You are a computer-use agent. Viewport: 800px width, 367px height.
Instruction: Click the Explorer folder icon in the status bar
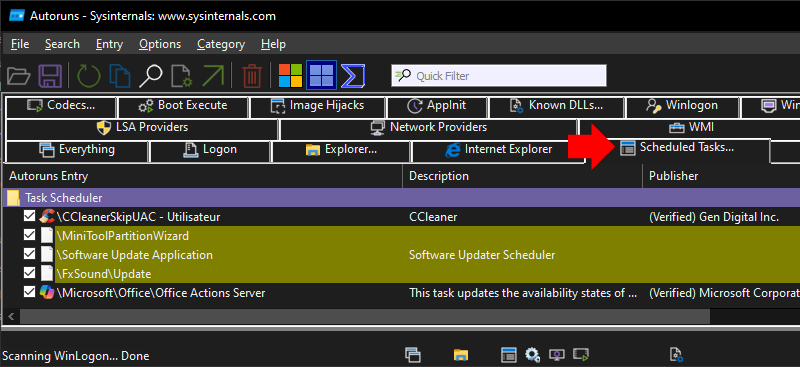[461, 355]
